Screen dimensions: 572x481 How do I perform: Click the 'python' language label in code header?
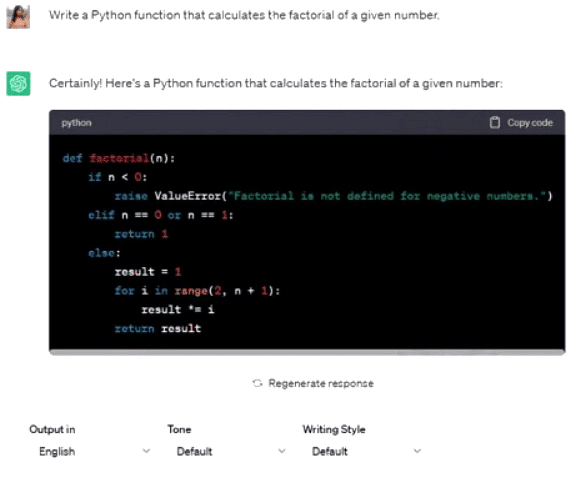tap(76, 123)
